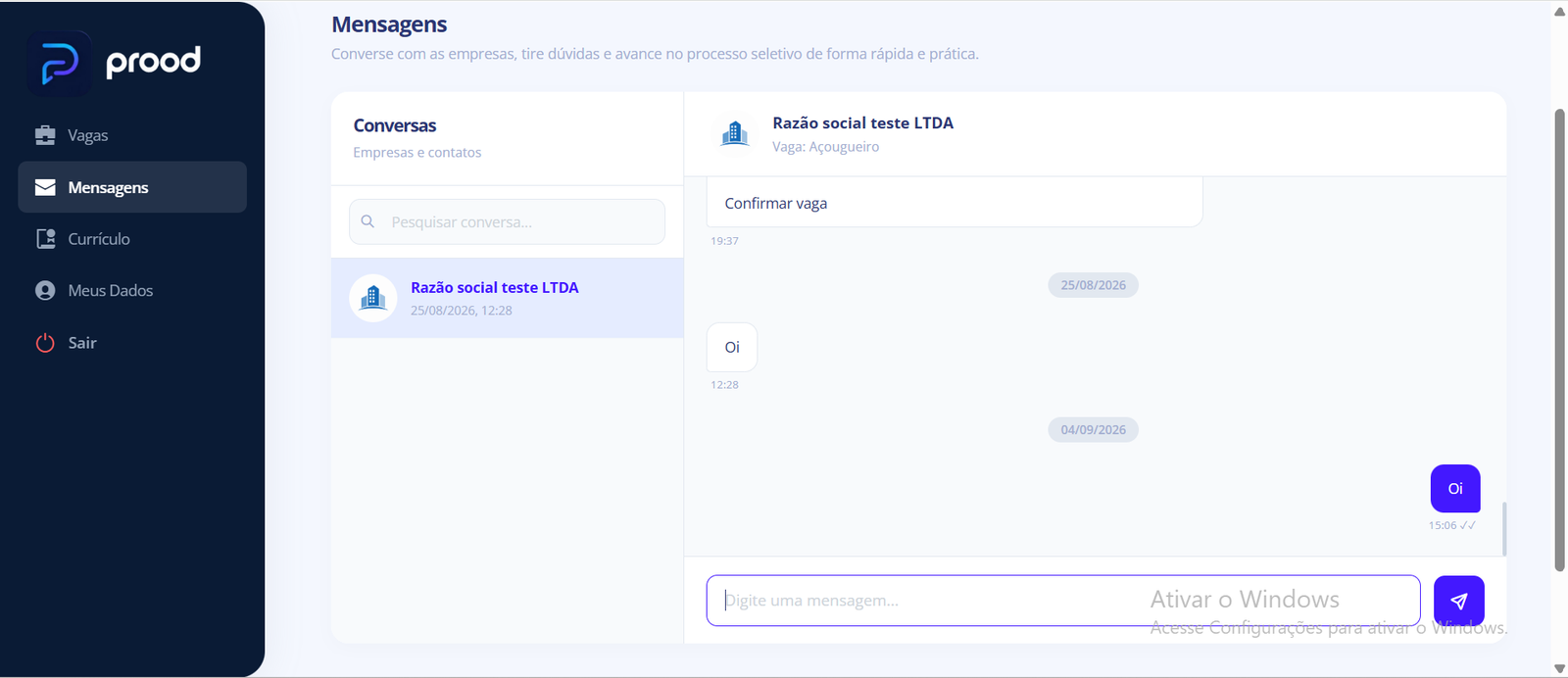Open the Mensagens menu item
The height and width of the screenshot is (678, 1568).
coord(132,187)
